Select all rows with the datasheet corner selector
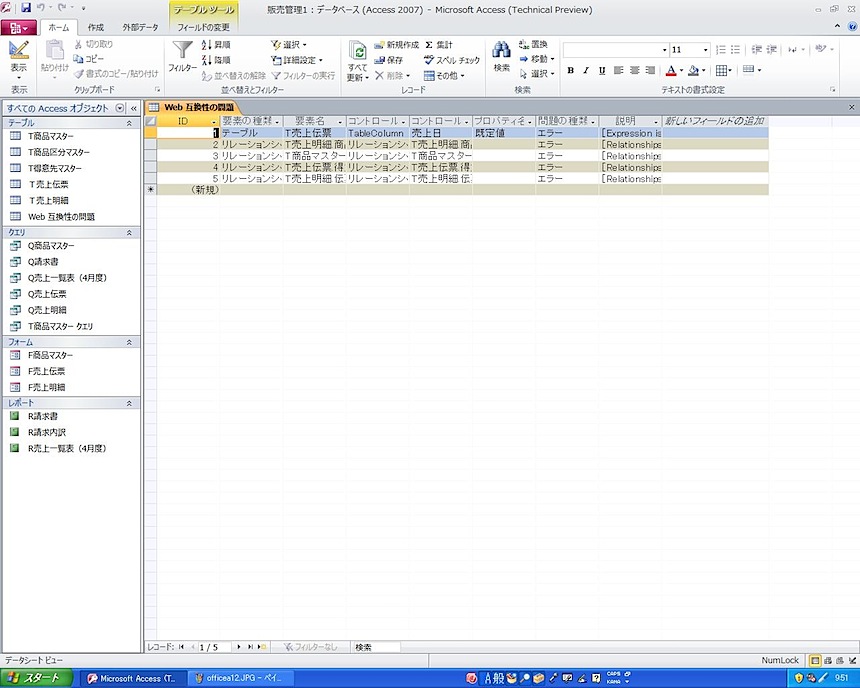 point(150,121)
